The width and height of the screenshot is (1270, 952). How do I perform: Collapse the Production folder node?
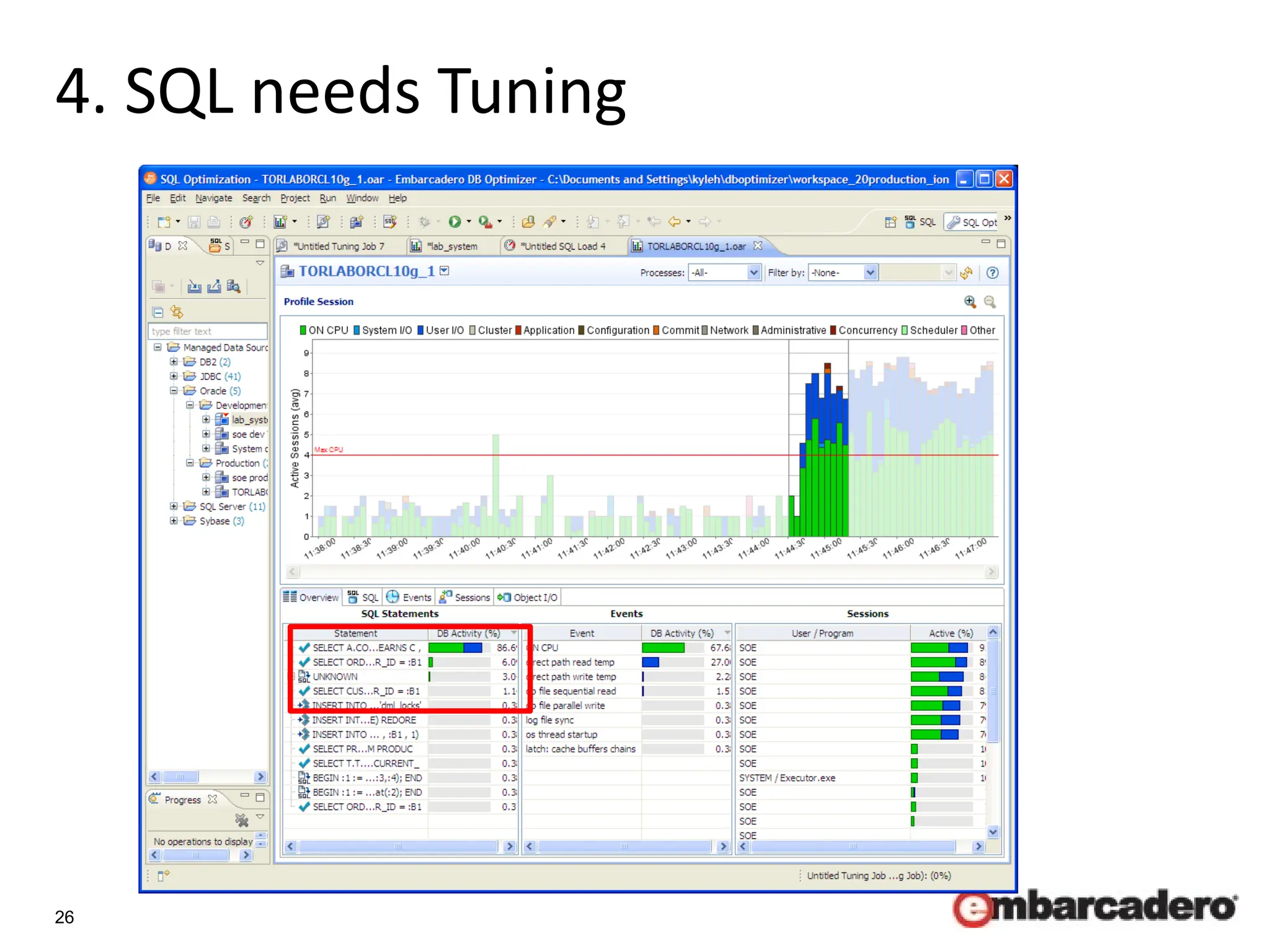tap(190, 463)
